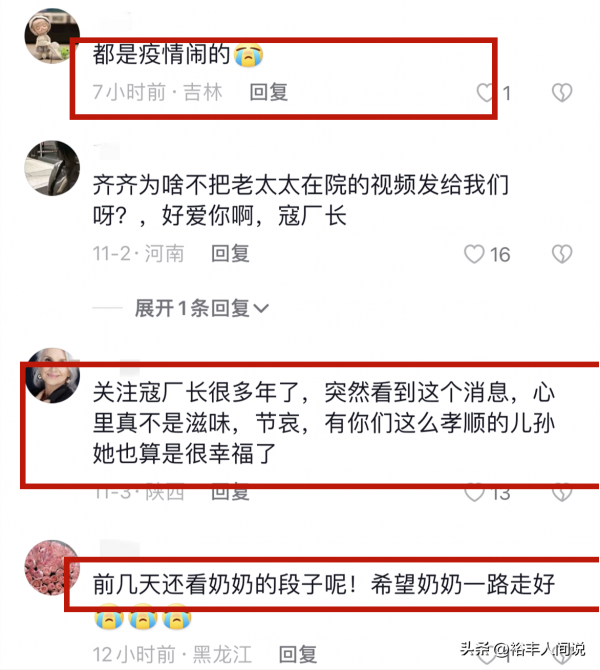This screenshot has height=670, width=600.
Task: Open the car interior avatar profile
Action: [x=52, y=168]
